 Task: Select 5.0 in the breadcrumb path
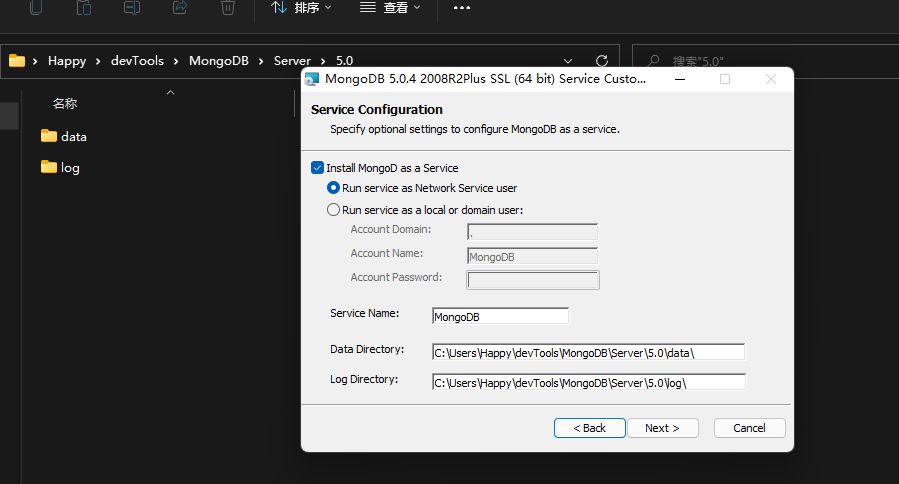(344, 61)
